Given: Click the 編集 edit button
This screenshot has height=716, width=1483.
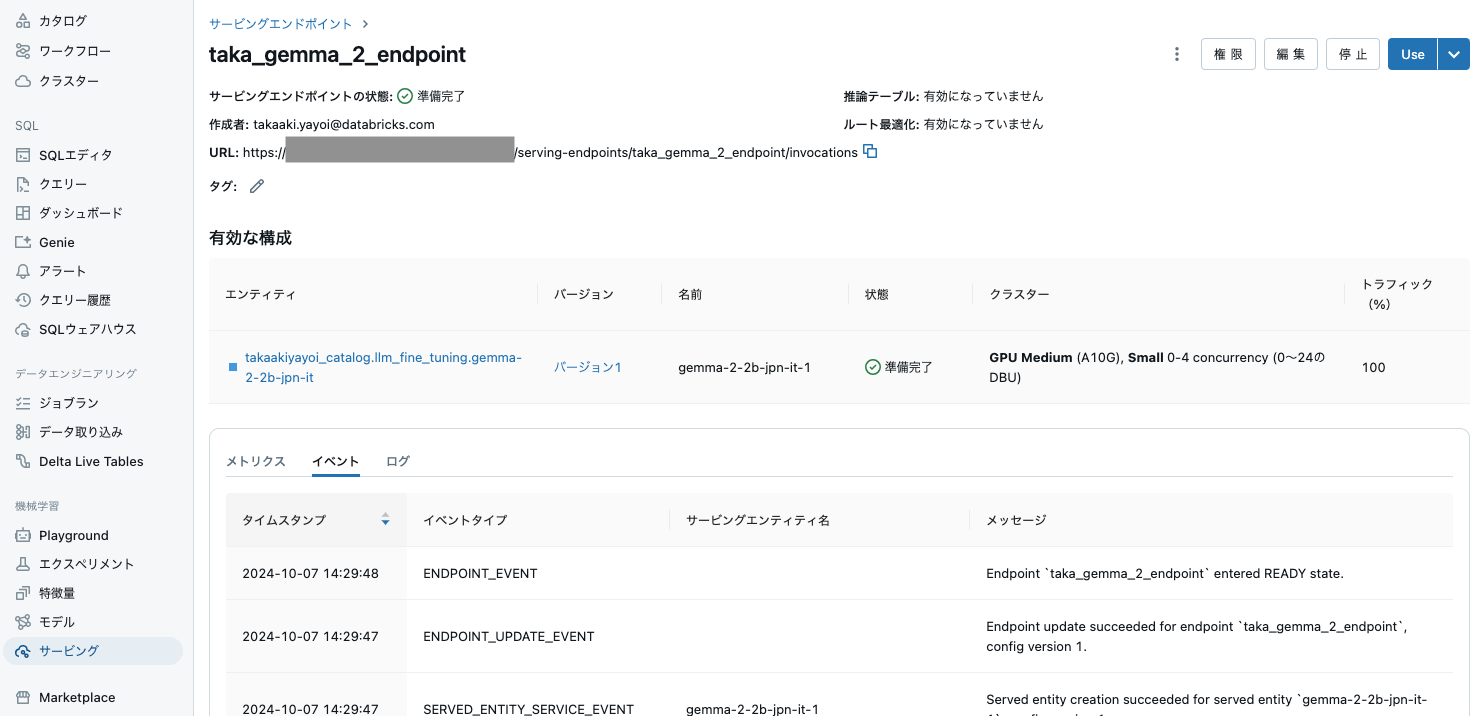Looking at the screenshot, I should tap(1291, 54).
